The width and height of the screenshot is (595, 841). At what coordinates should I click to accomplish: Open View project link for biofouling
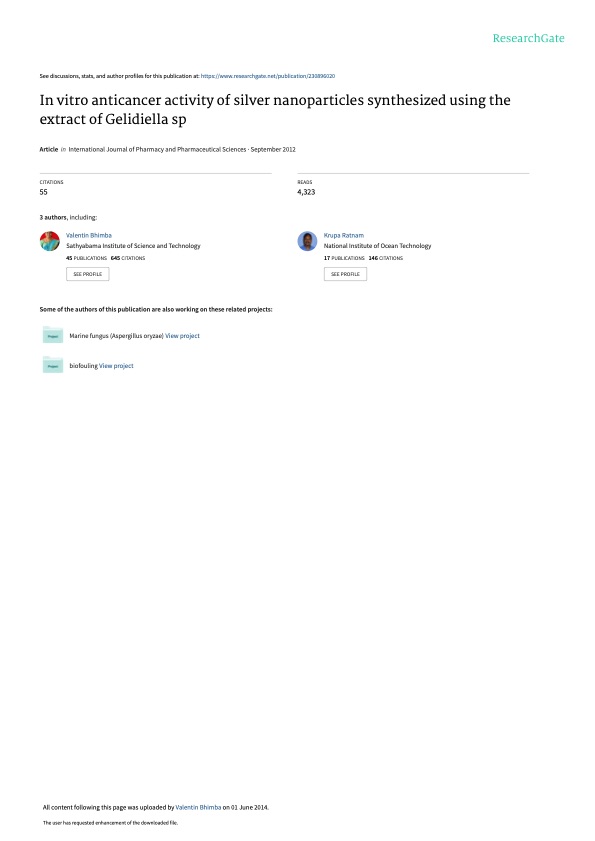click(x=116, y=366)
